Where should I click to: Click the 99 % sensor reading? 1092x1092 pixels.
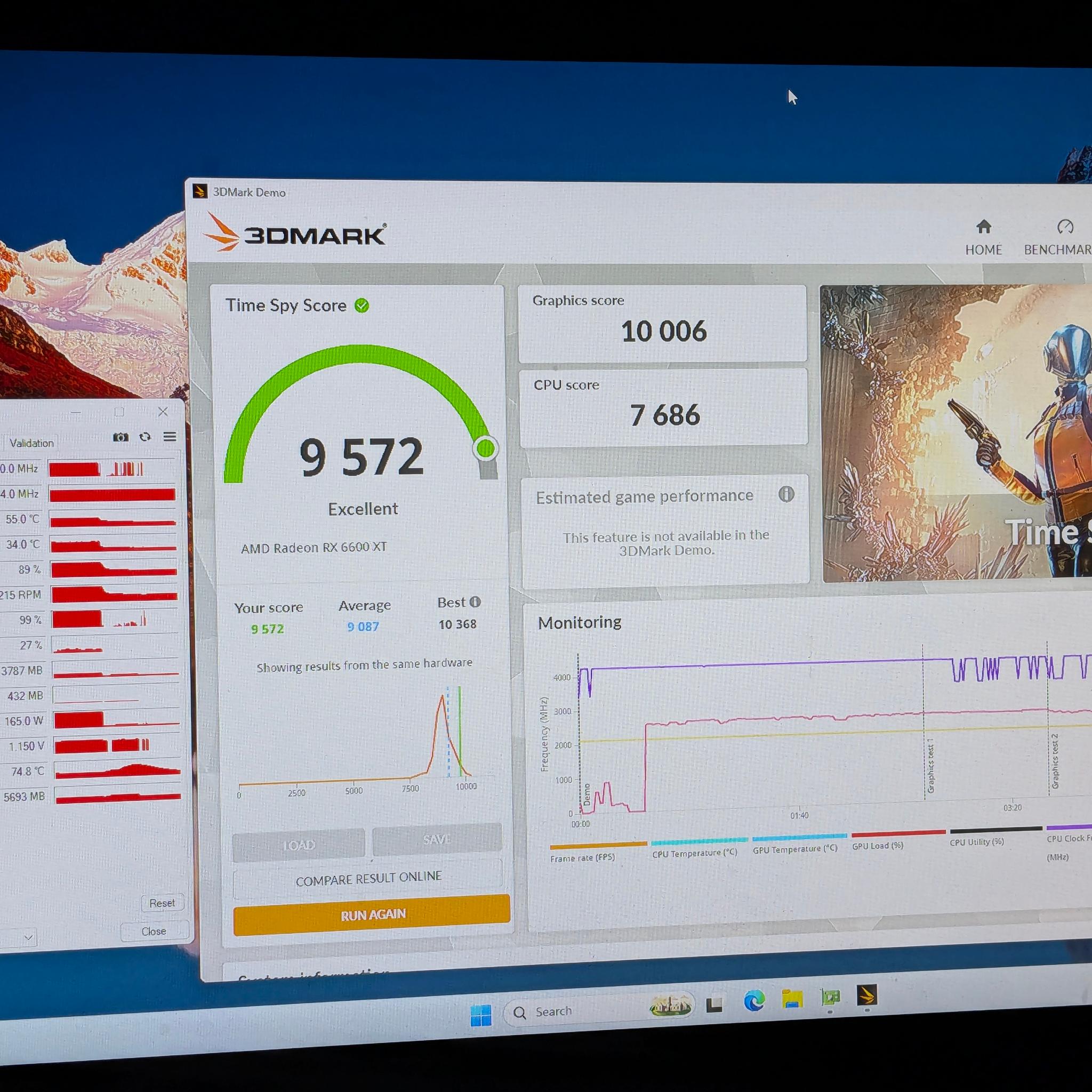(30, 620)
